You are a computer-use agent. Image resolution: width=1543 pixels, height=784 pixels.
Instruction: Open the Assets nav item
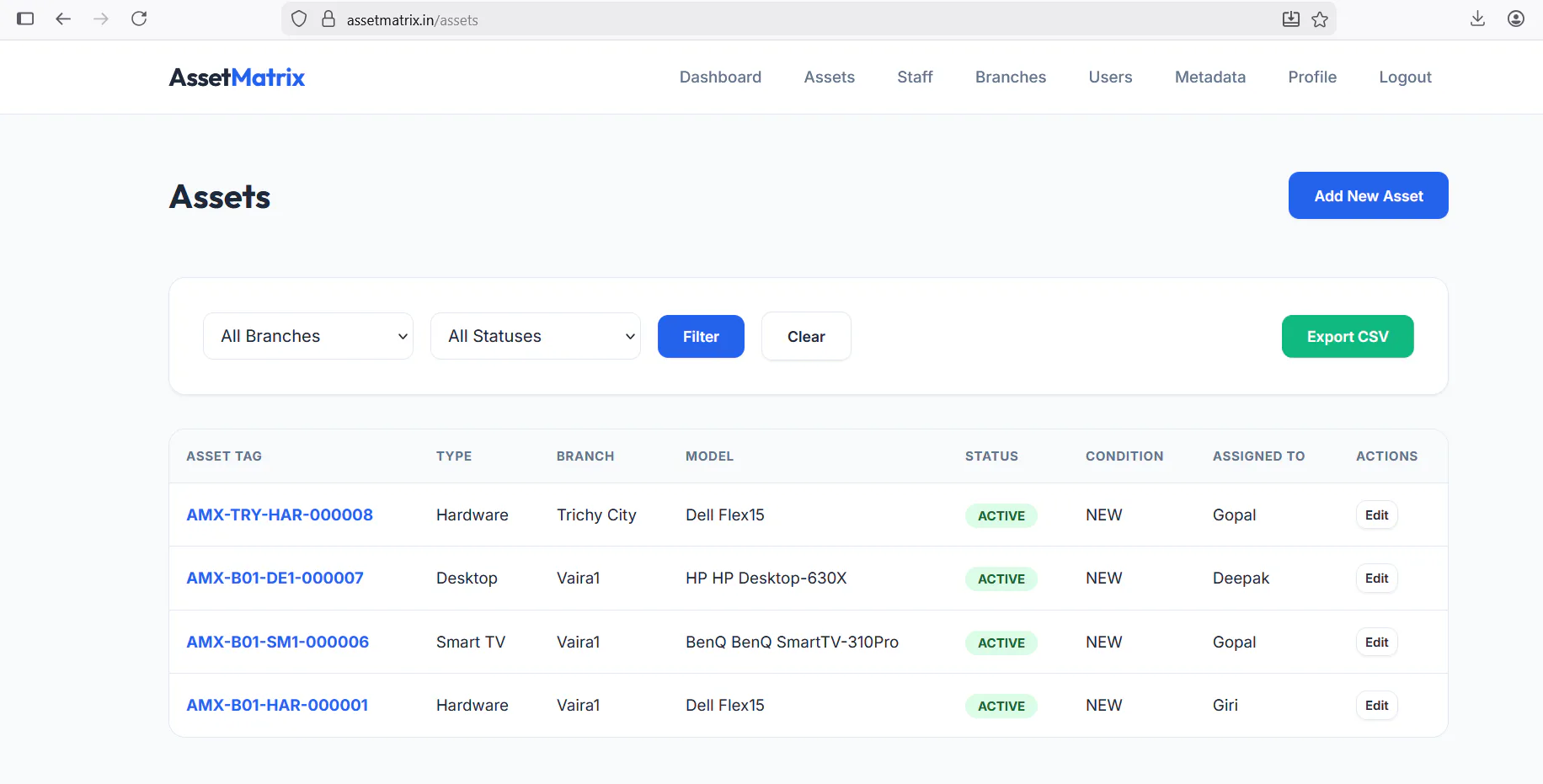coord(830,77)
